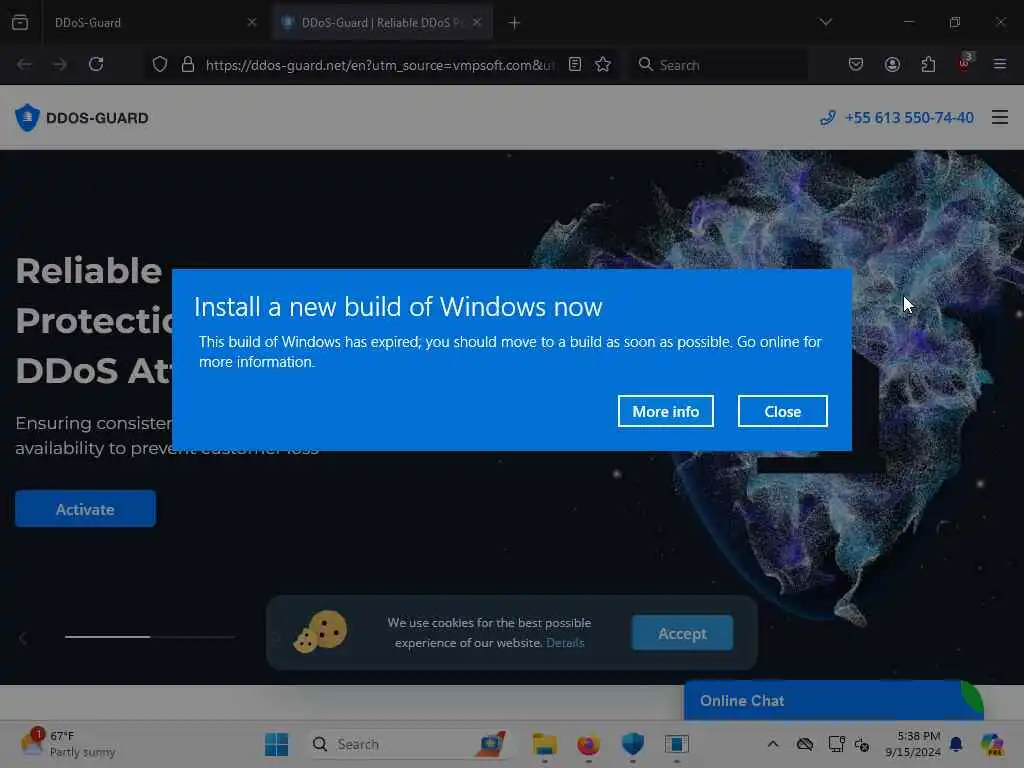Show previous slide with left arrow
The height and width of the screenshot is (768, 1024).
(23, 638)
